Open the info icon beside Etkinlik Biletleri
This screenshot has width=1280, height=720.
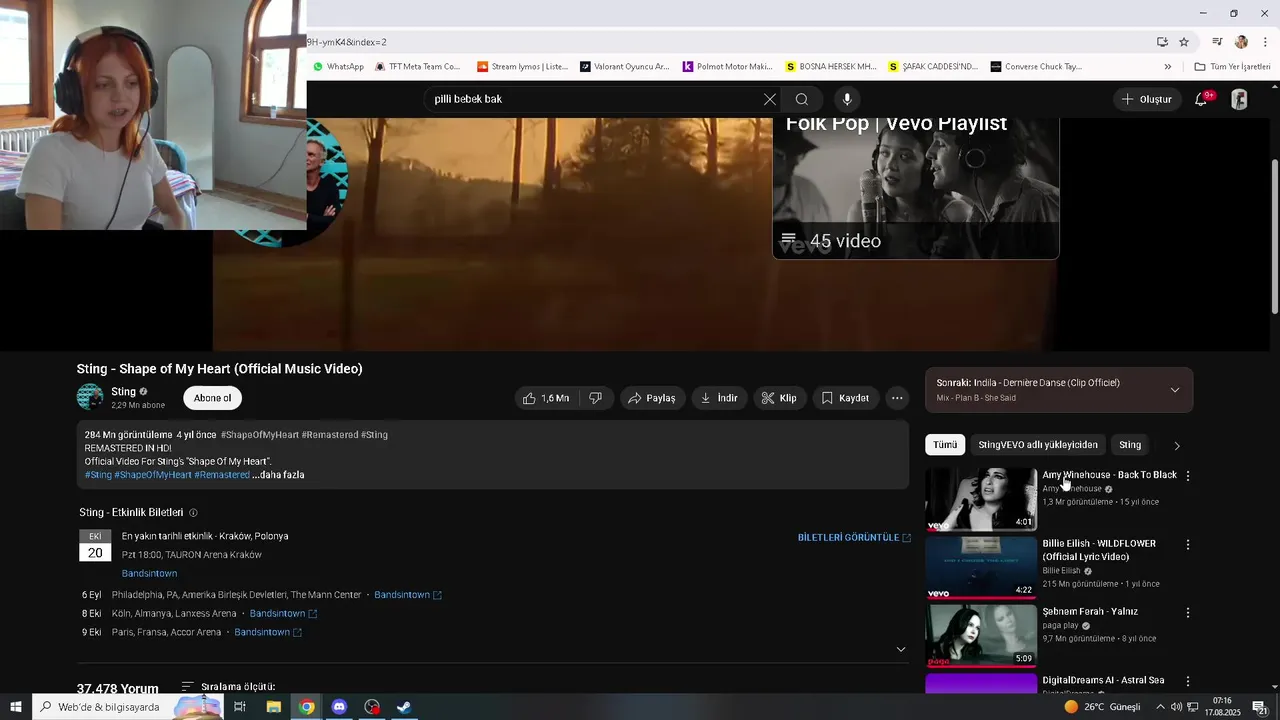pyautogui.click(x=193, y=513)
